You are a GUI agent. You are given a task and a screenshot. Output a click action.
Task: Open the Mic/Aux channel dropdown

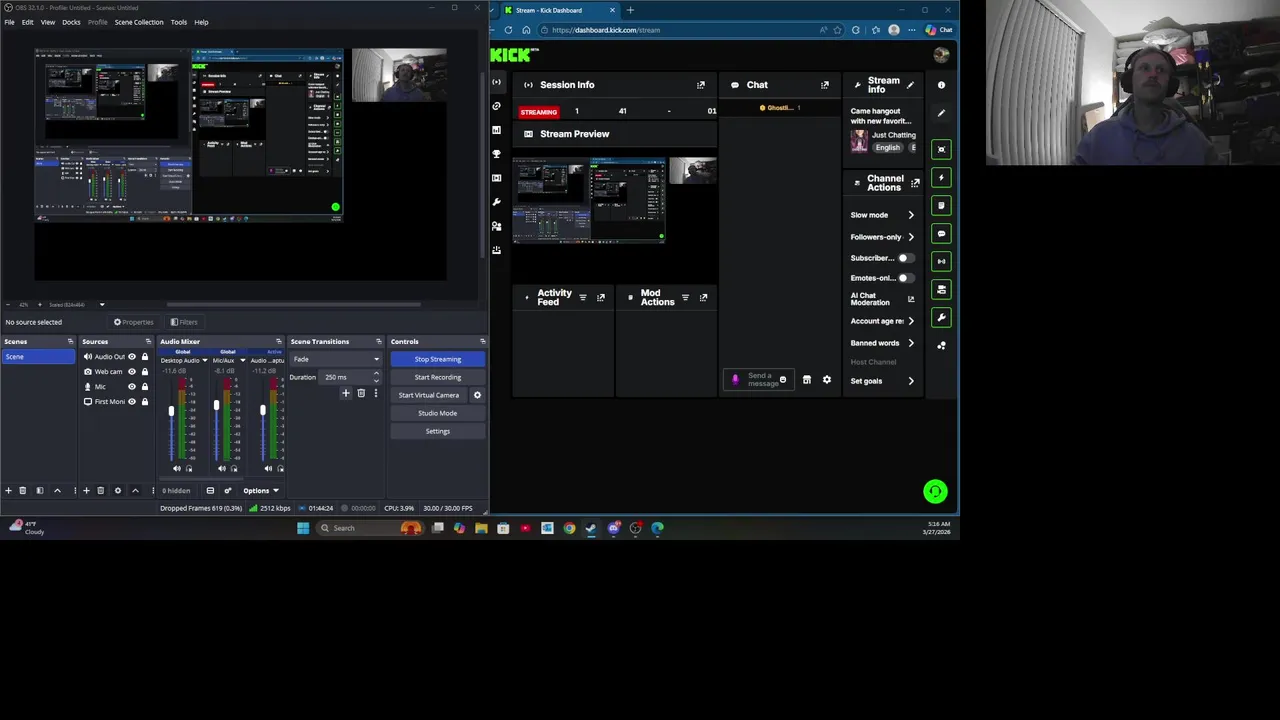pyautogui.click(x=242, y=360)
